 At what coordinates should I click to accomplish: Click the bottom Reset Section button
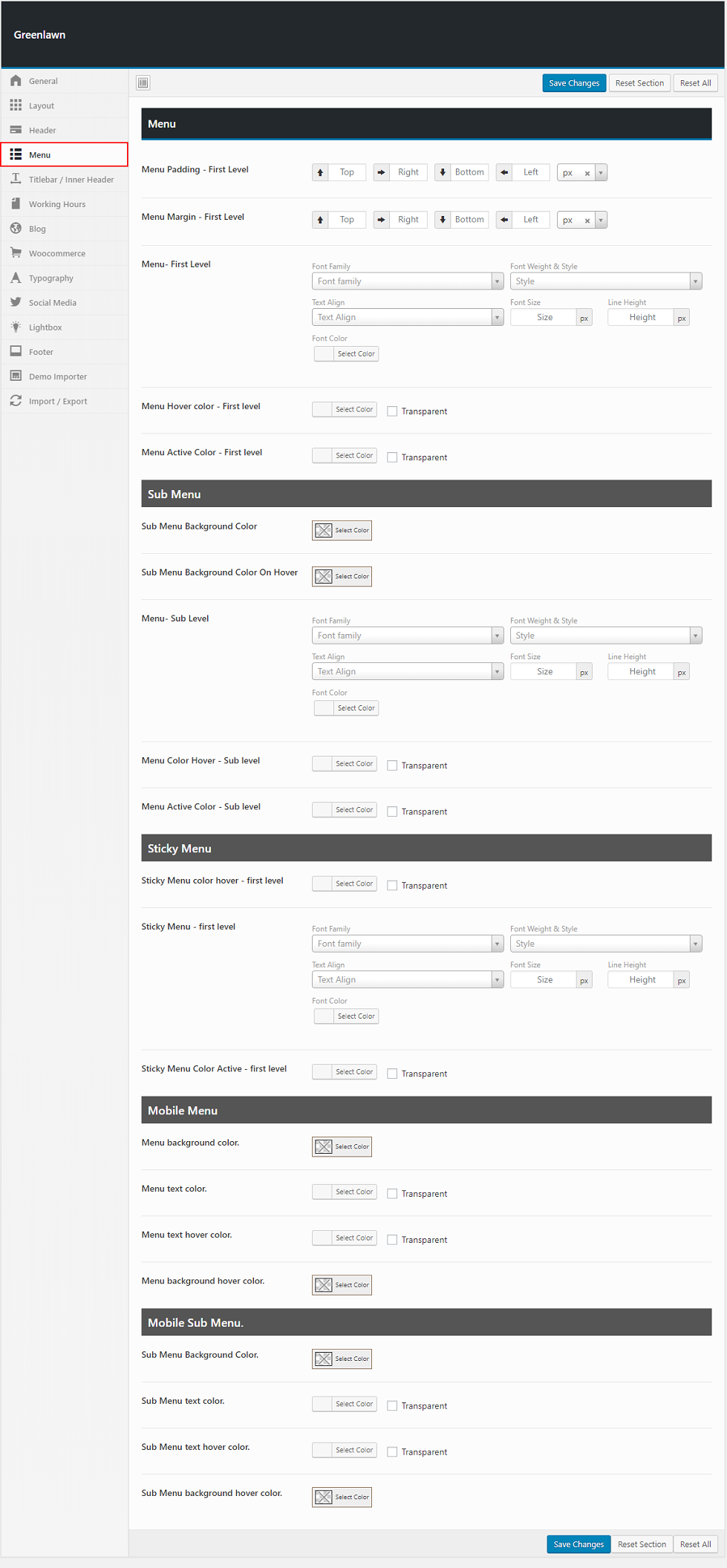[642, 1544]
